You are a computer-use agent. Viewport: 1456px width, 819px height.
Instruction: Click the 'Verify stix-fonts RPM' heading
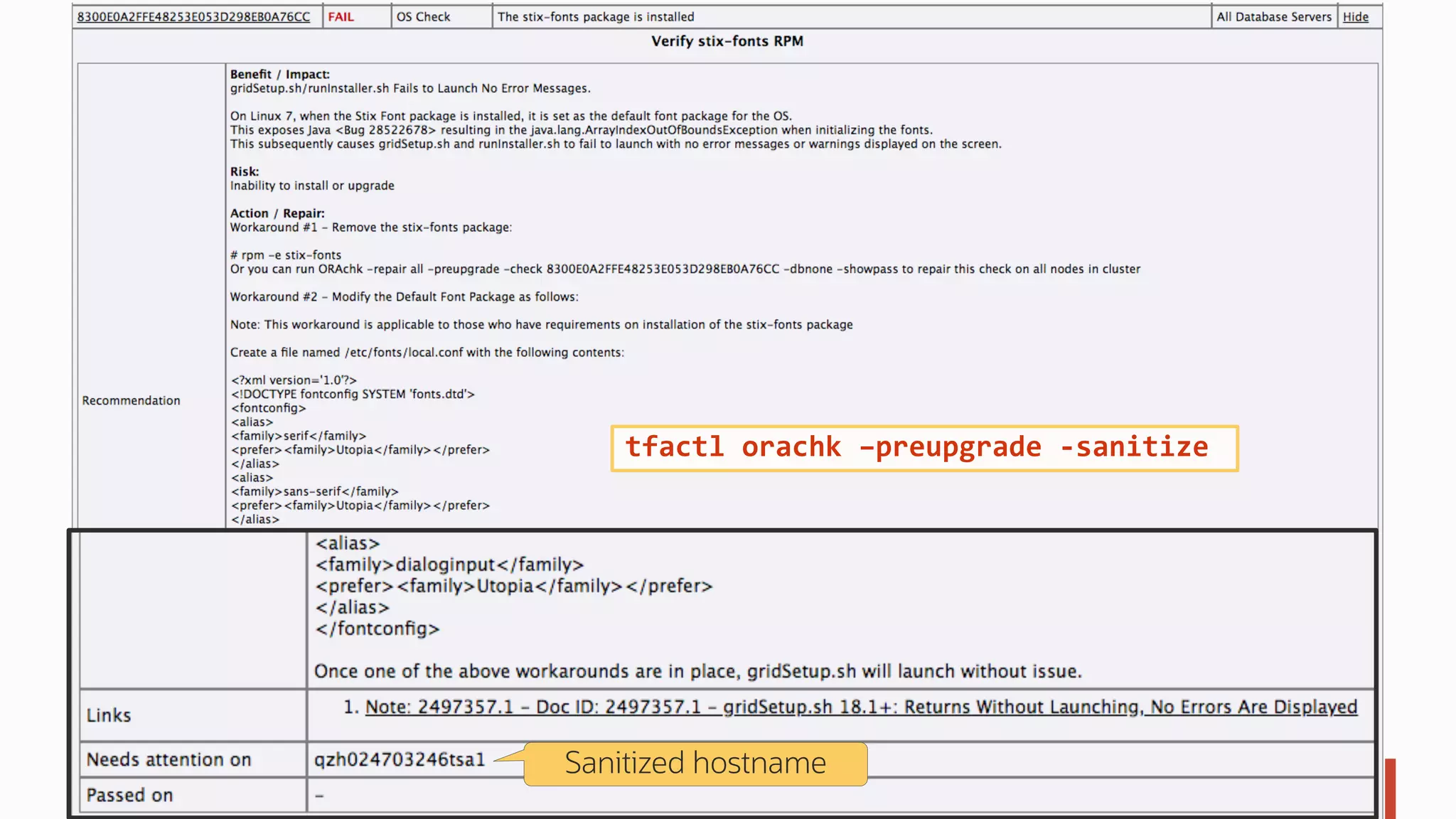(727, 41)
